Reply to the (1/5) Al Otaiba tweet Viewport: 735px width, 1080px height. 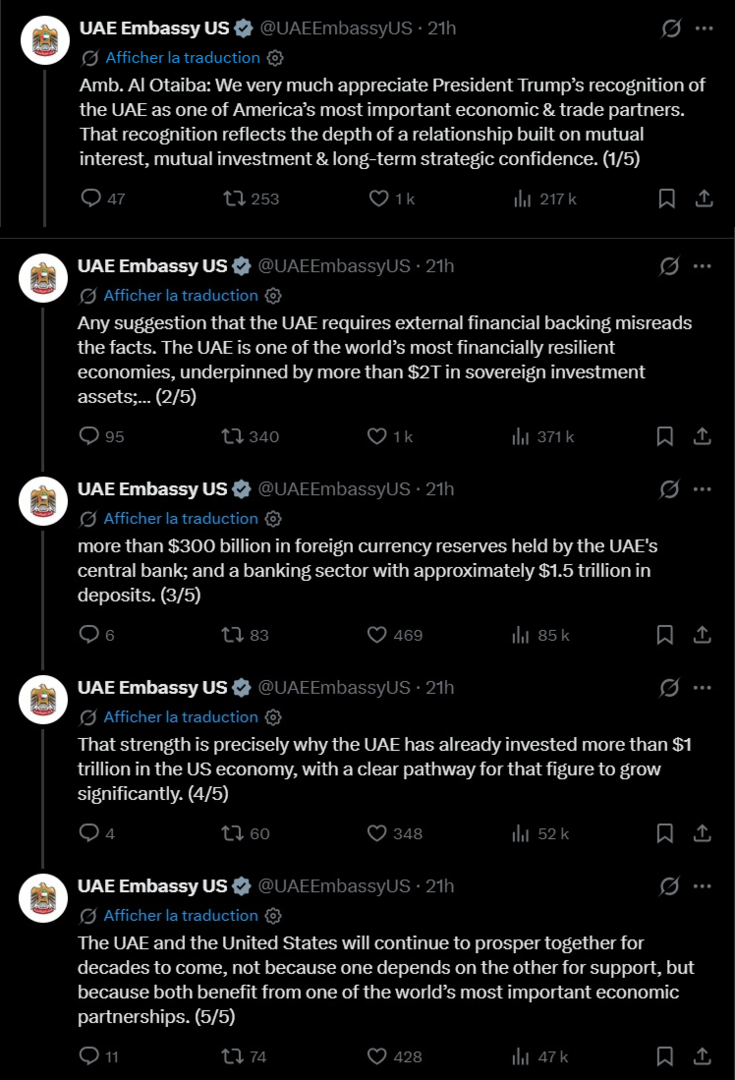[x=91, y=199]
